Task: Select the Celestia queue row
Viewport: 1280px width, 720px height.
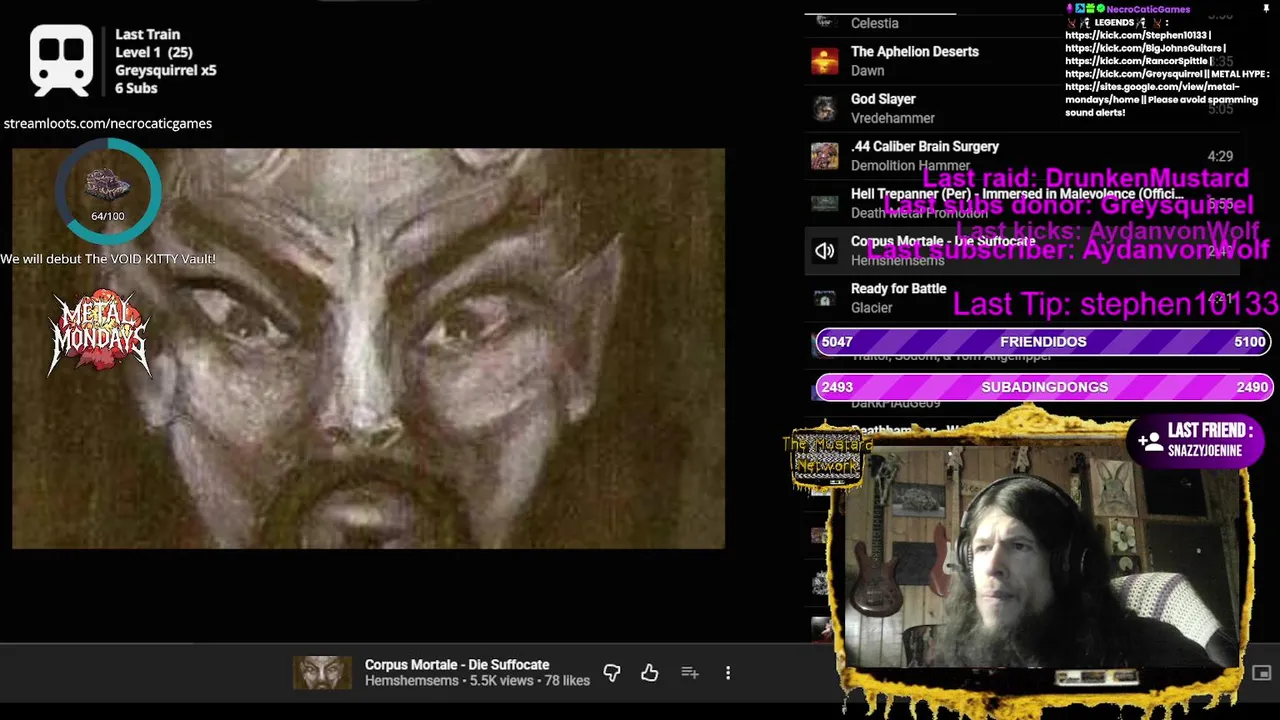Action: pos(1022,20)
